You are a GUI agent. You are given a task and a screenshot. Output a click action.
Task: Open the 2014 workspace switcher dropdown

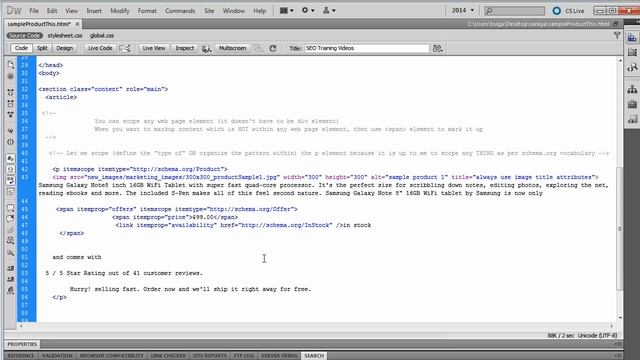pos(462,10)
